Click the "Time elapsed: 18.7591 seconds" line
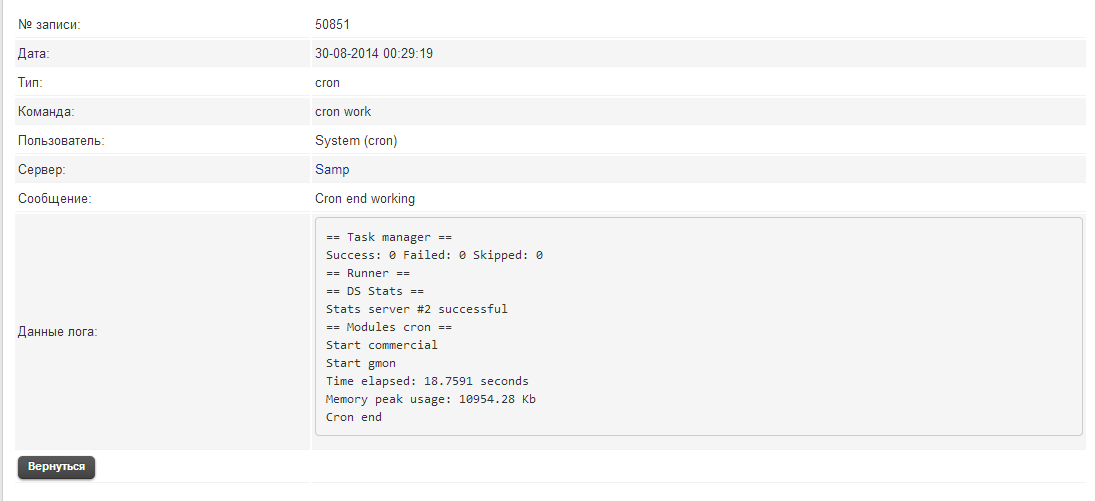 (x=427, y=381)
